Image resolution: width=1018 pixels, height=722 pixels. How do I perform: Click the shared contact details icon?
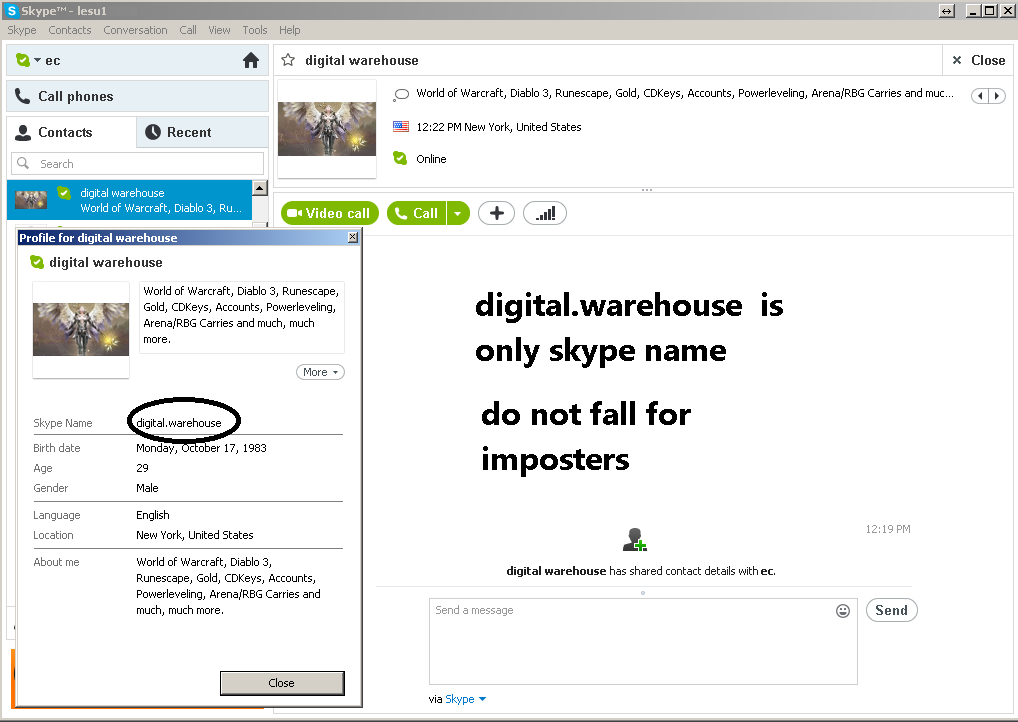[634, 540]
